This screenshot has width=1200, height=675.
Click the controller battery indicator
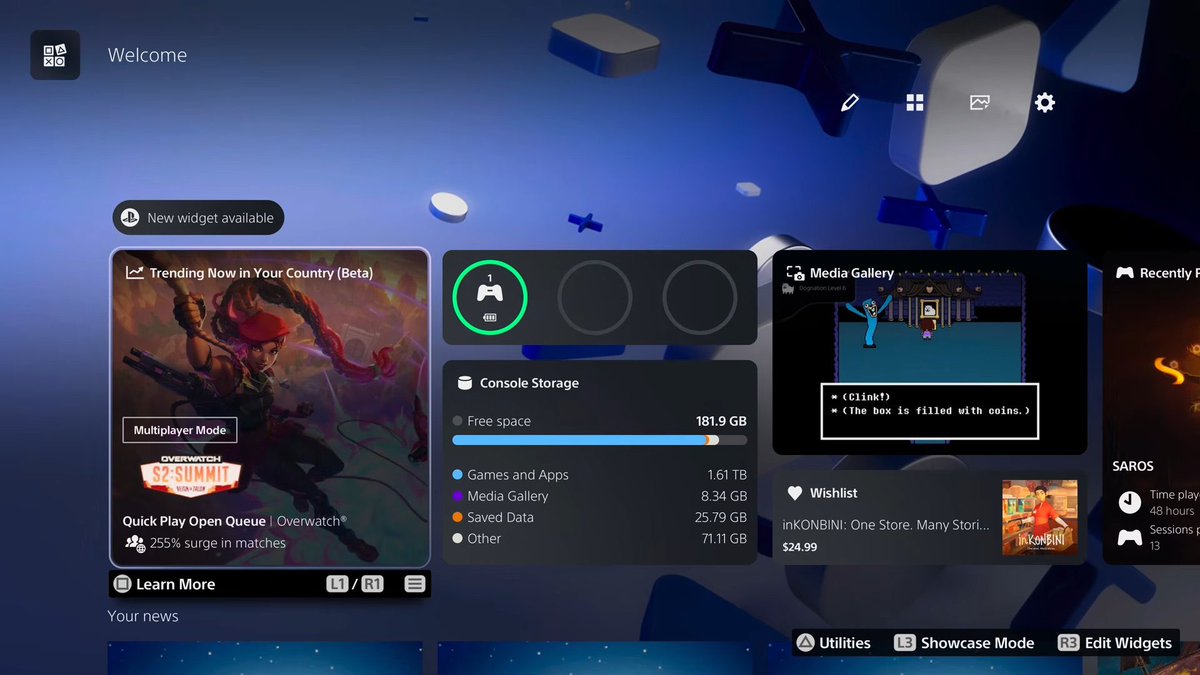[x=490, y=317]
